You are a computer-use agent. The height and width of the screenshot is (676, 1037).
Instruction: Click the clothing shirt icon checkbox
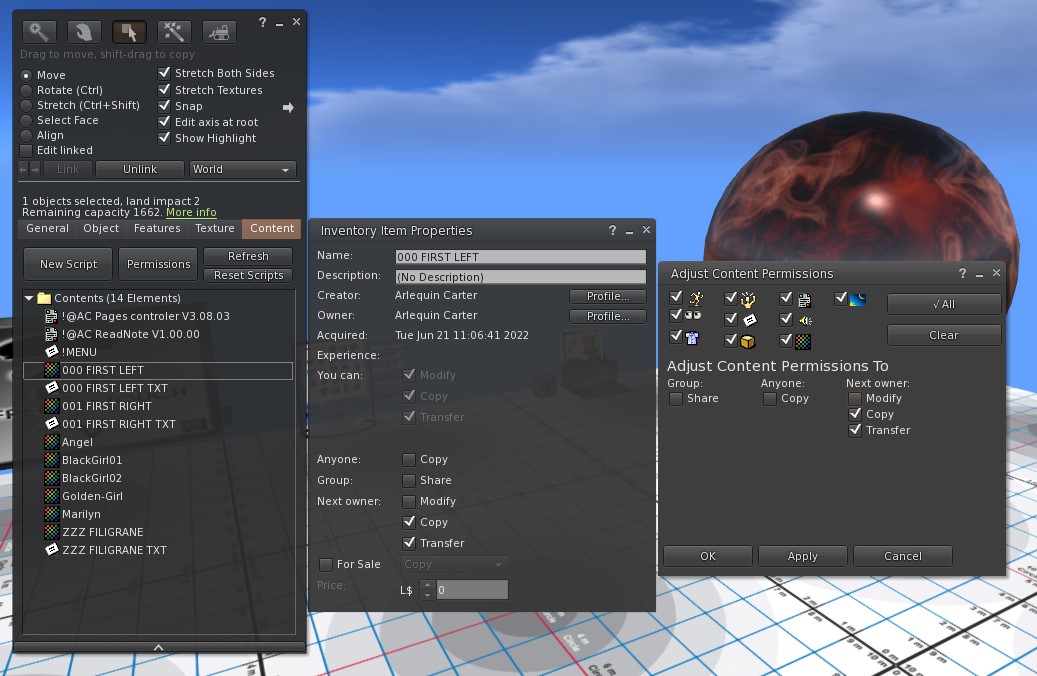tap(677, 338)
